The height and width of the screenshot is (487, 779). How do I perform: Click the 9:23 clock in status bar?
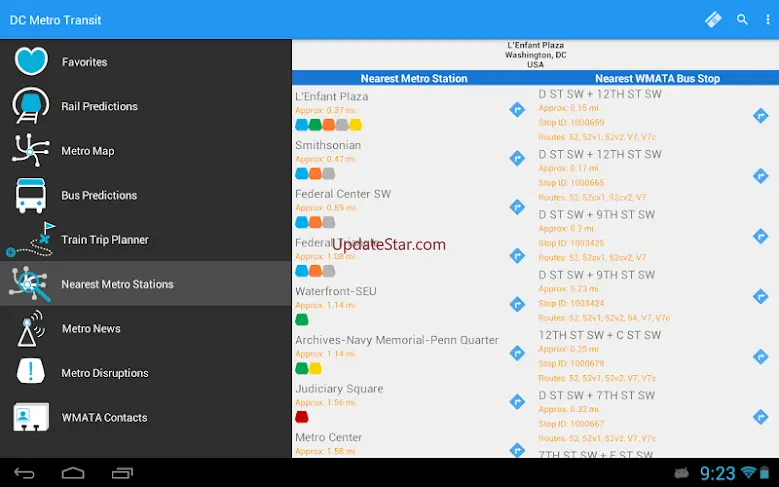717,473
